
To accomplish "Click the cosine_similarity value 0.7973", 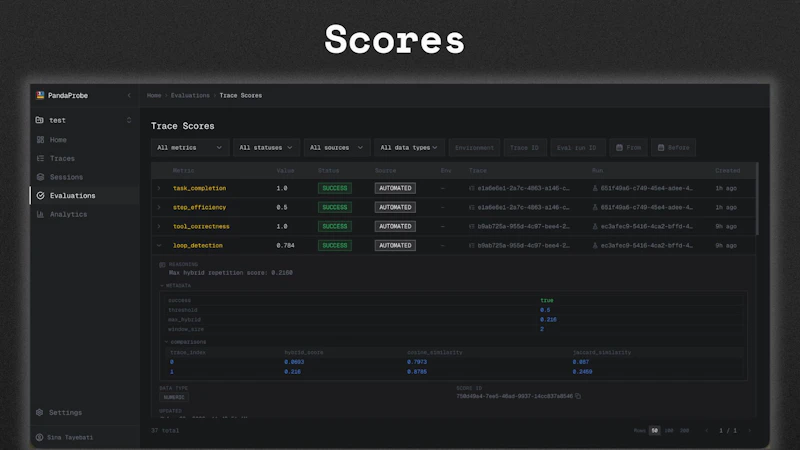I will 417,362.
